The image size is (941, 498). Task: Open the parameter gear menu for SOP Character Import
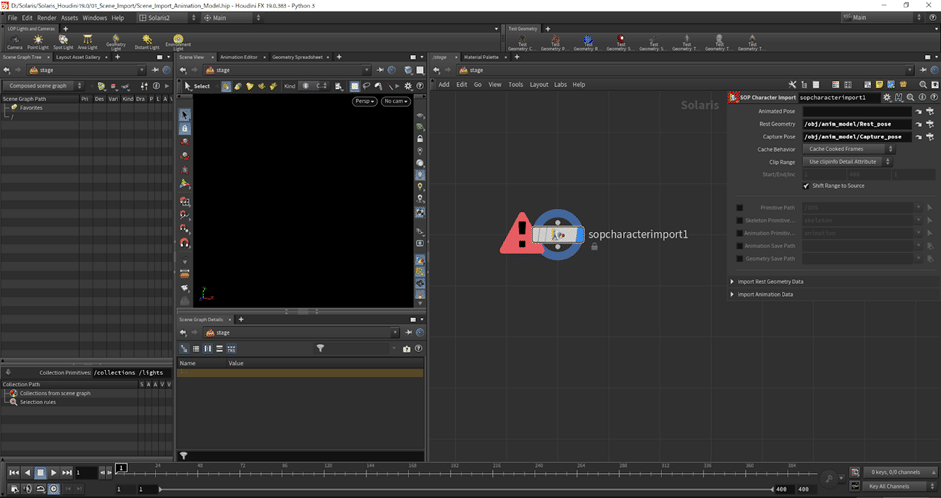886,97
